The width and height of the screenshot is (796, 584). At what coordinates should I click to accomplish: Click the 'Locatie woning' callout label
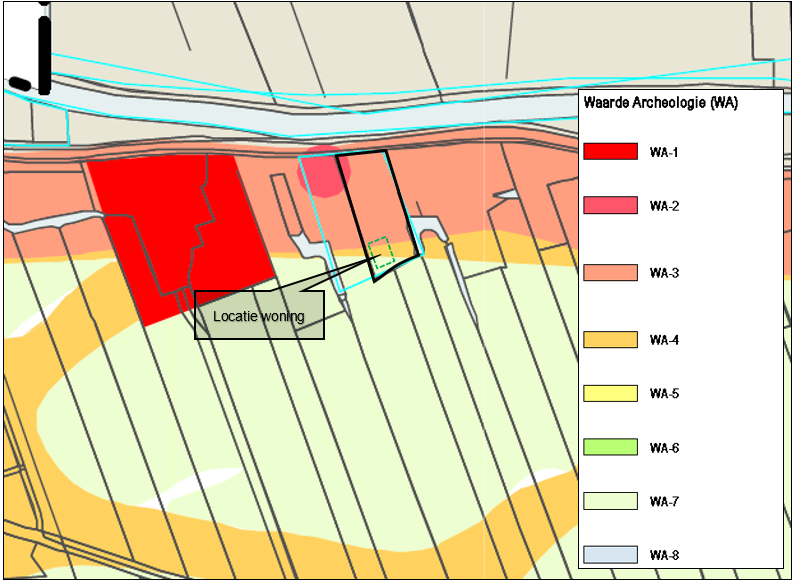click(x=259, y=316)
